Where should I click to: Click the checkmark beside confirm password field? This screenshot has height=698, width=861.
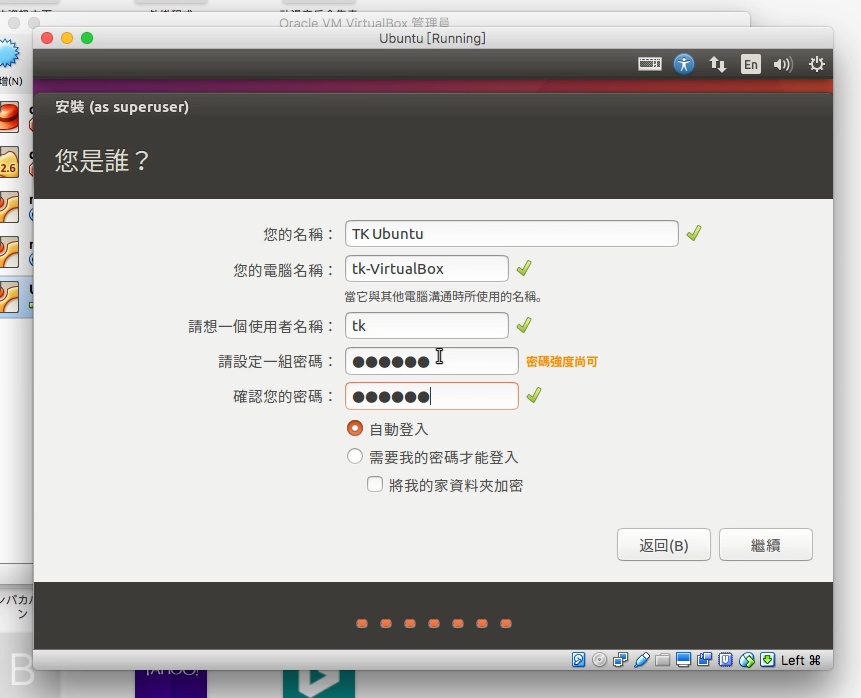[534, 395]
